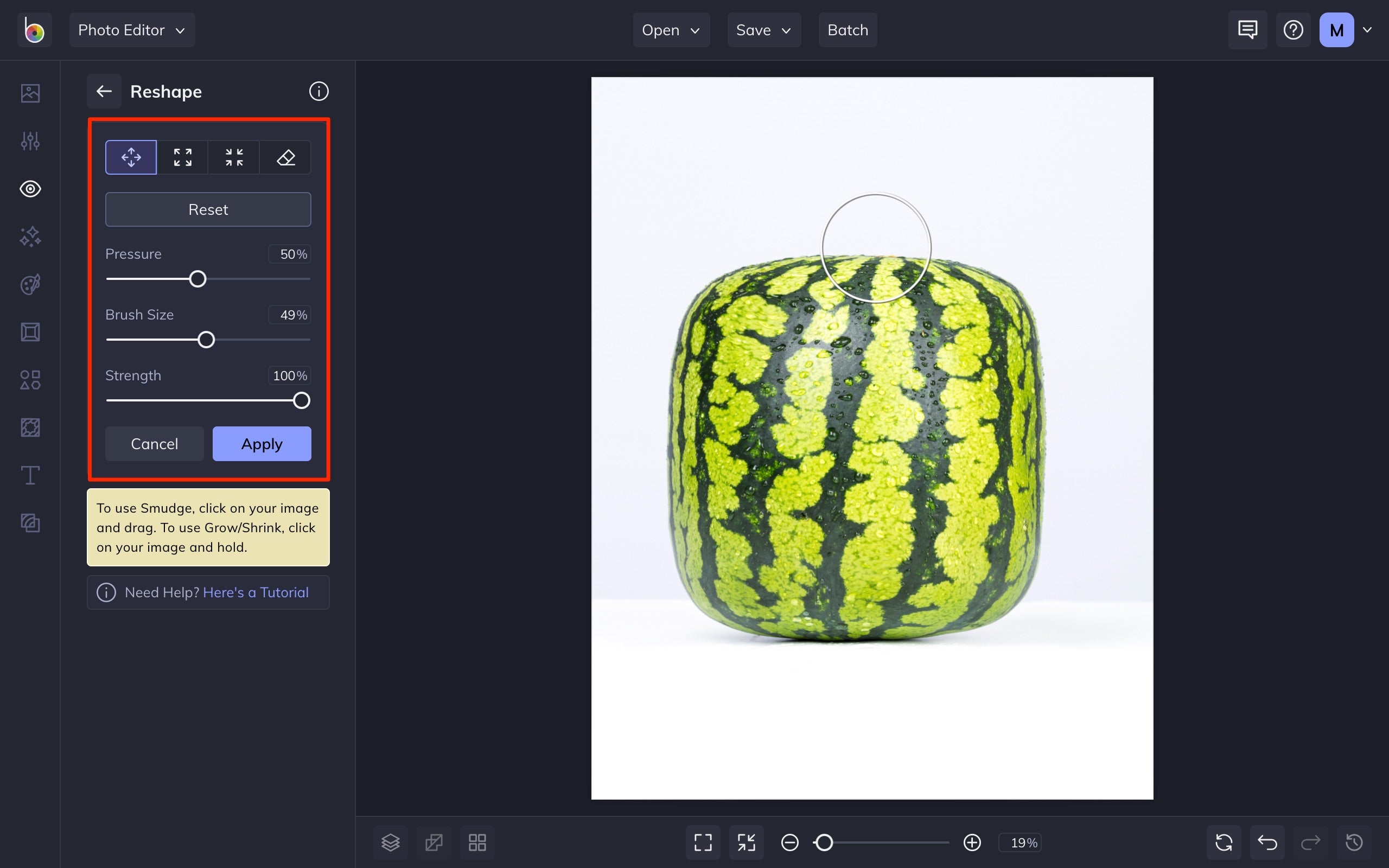Image resolution: width=1389 pixels, height=868 pixels.
Task: Click the Pressure slider handle
Action: pos(197,279)
